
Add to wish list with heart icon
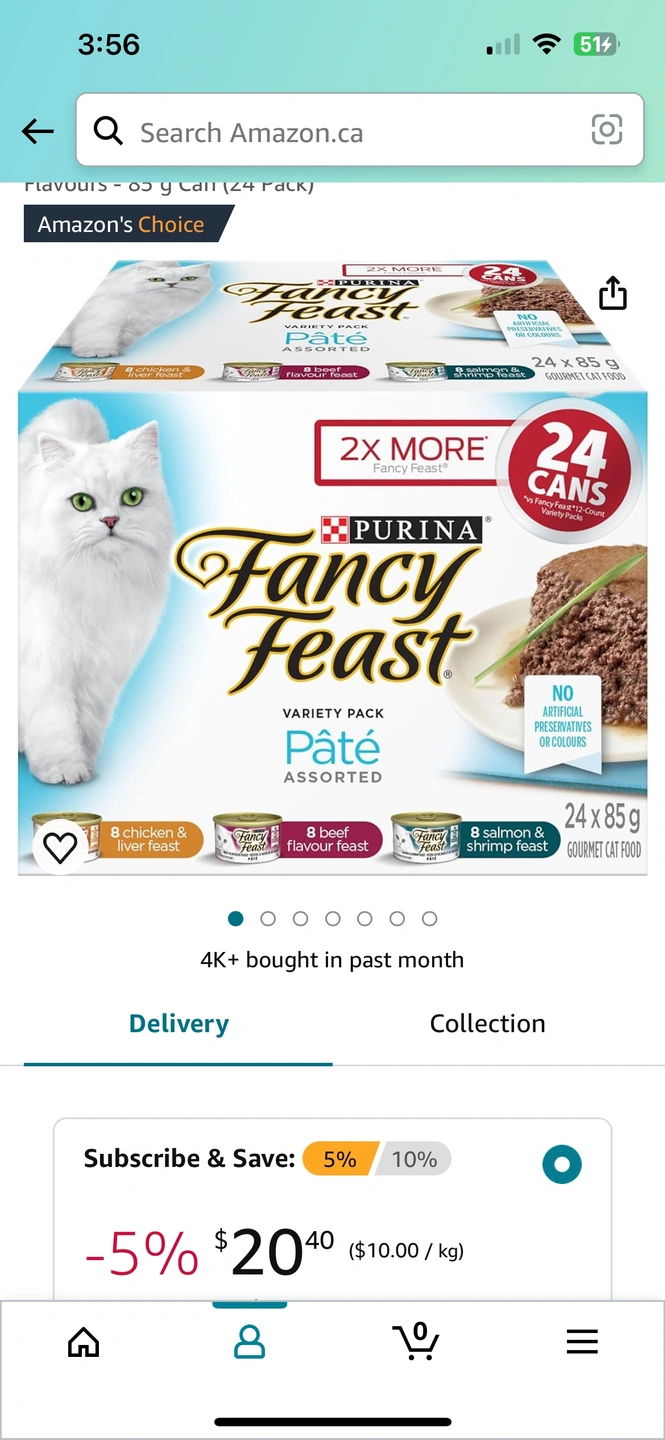60,847
